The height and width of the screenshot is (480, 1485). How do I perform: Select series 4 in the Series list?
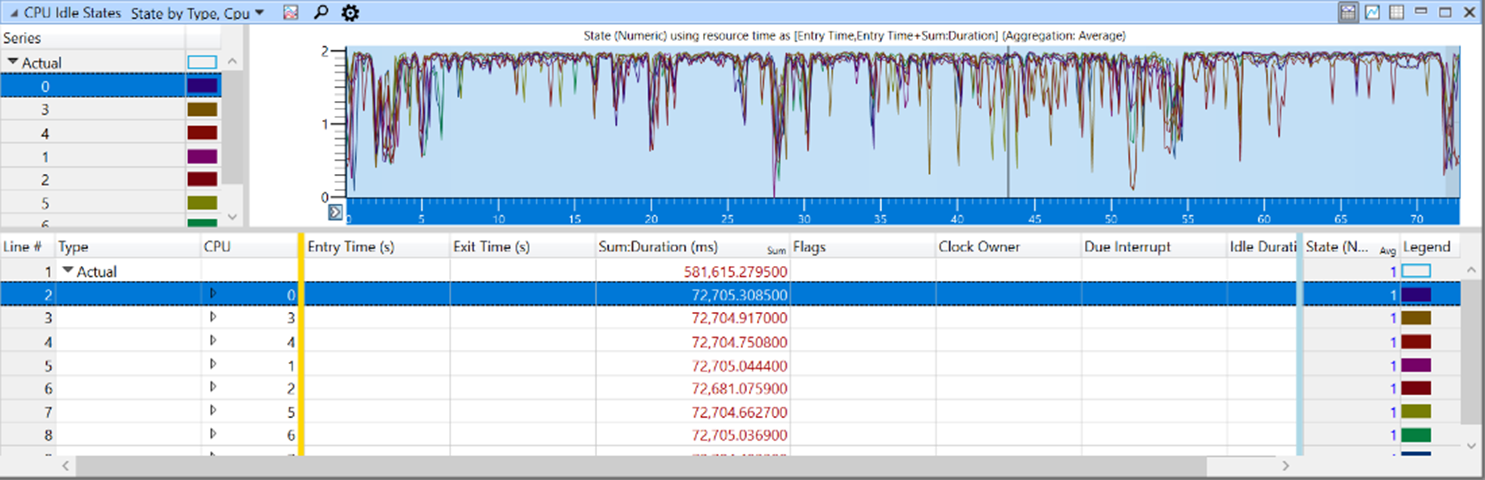[x=46, y=133]
